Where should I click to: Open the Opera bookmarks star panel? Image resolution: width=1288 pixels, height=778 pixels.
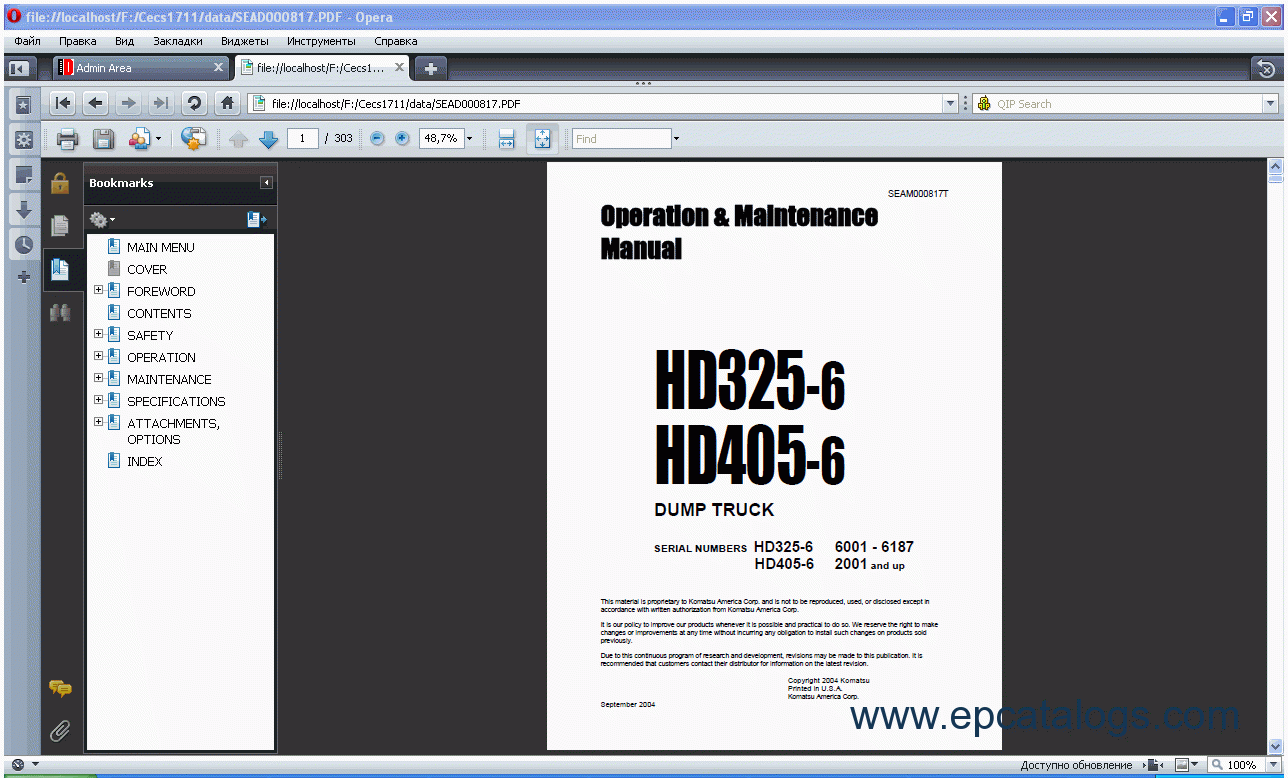pos(24,105)
